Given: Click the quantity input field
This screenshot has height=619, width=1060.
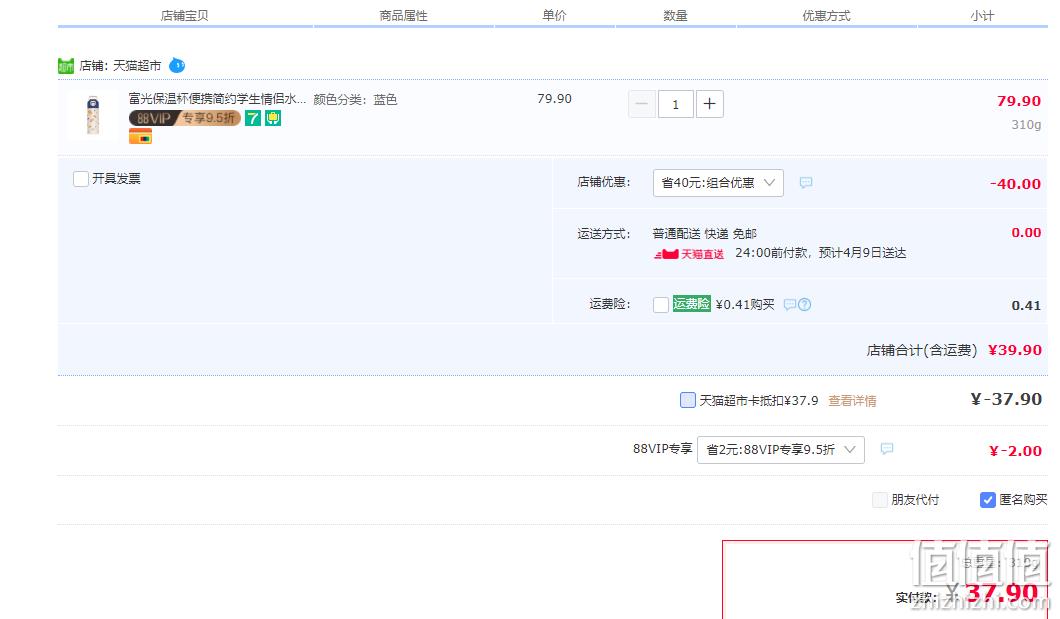Looking at the screenshot, I should (x=675, y=104).
